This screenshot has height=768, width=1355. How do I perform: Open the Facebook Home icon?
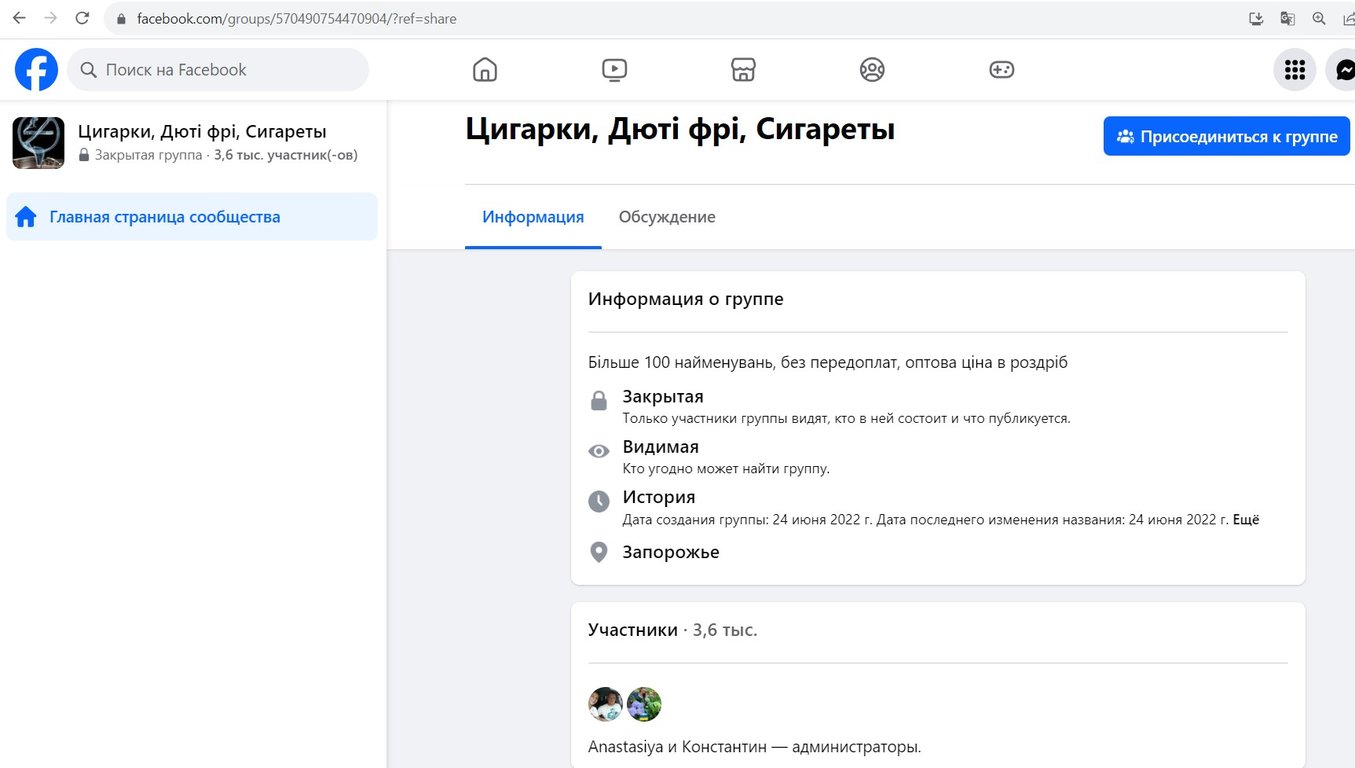click(484, 70)
